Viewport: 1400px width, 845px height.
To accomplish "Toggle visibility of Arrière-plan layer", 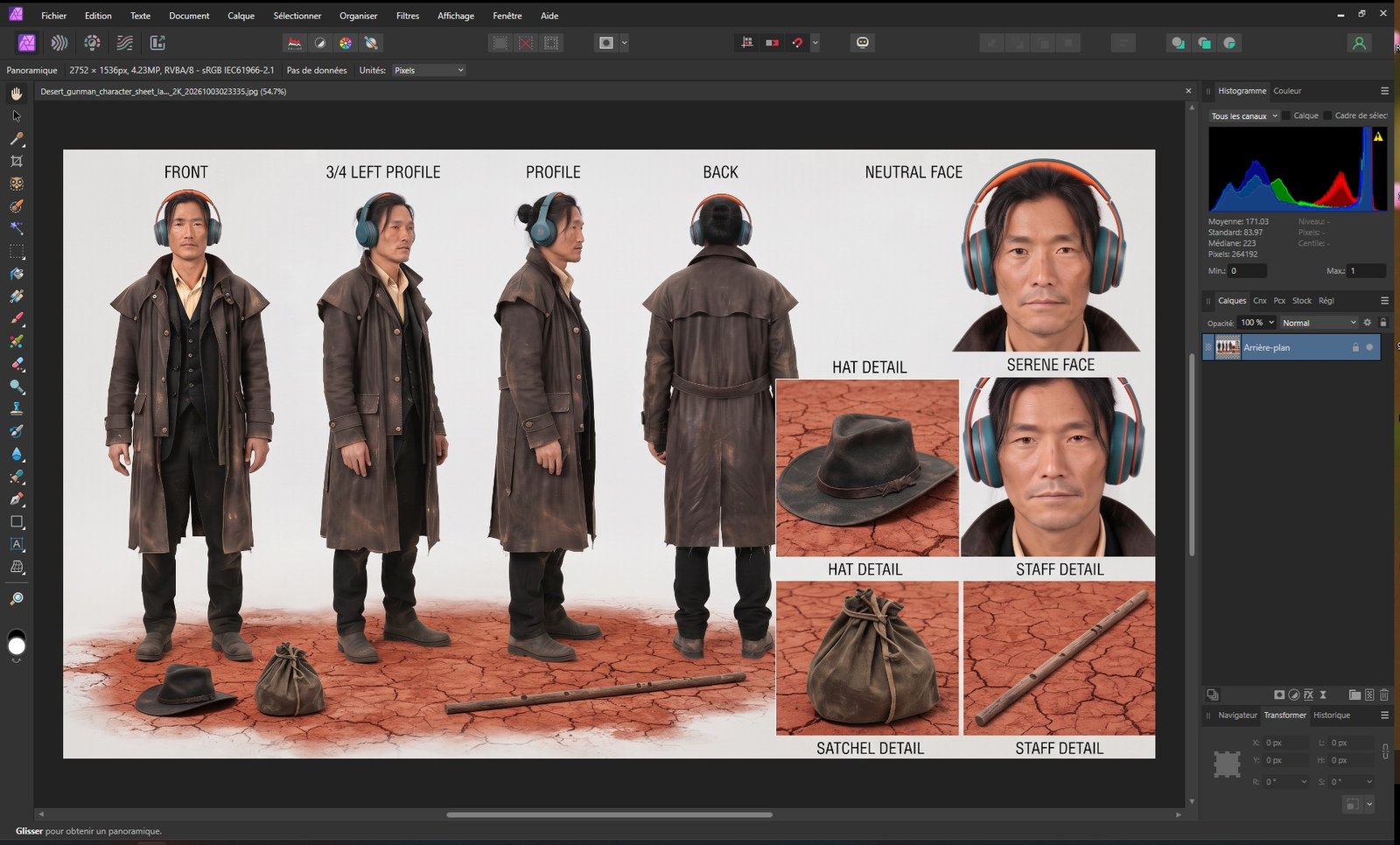I will coord(1369,347).
